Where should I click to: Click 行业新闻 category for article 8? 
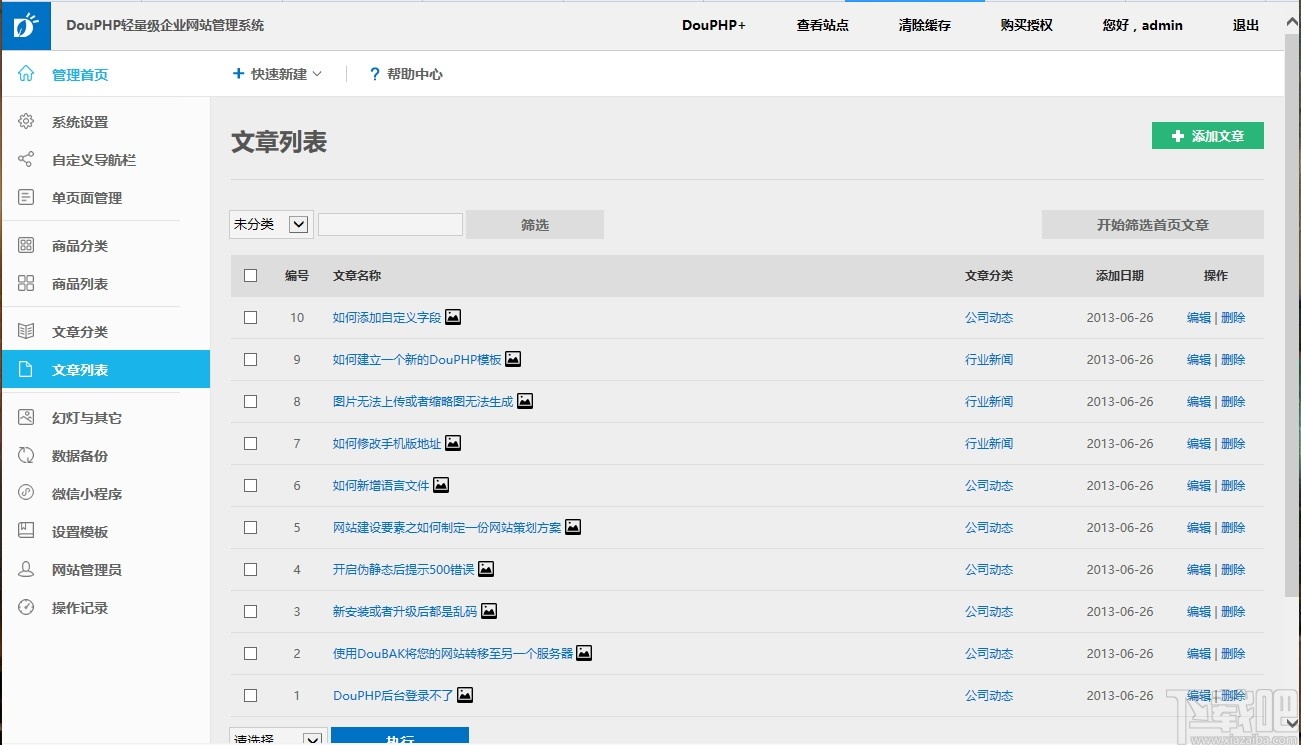[x=989, y=401]
